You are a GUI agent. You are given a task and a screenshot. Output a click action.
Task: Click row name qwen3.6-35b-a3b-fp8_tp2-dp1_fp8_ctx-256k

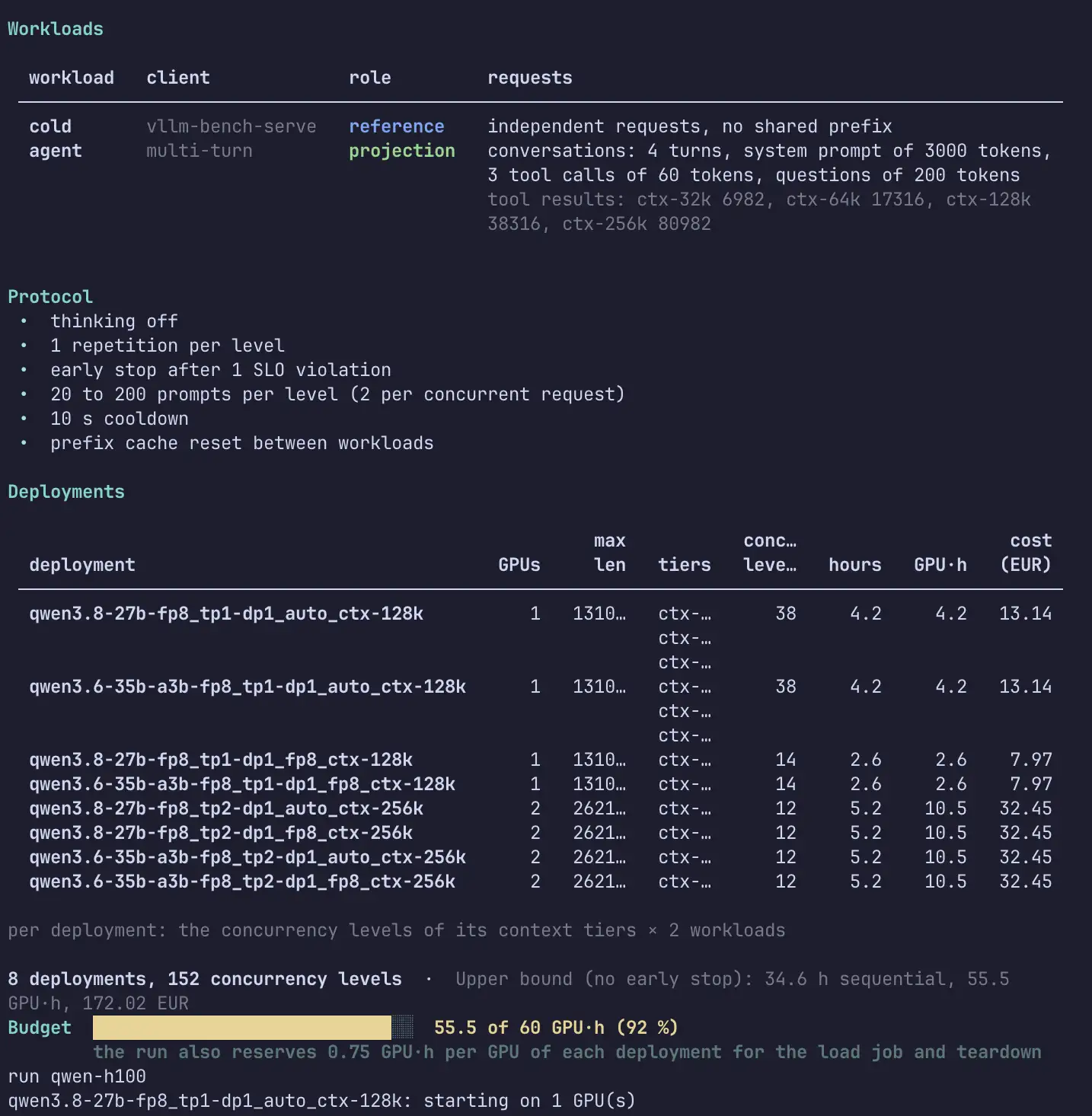[x=242, y=882]
